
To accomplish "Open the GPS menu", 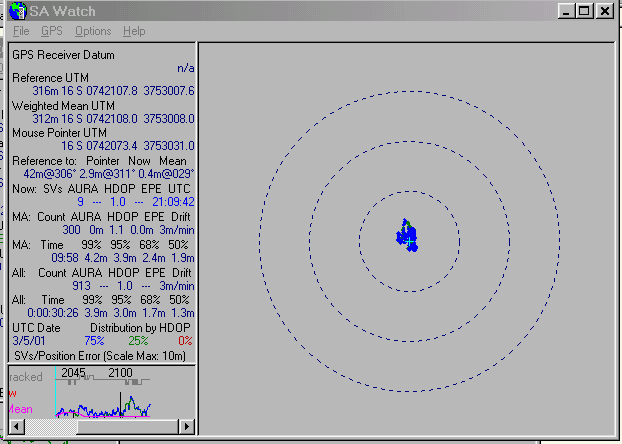I will point(51,31).
